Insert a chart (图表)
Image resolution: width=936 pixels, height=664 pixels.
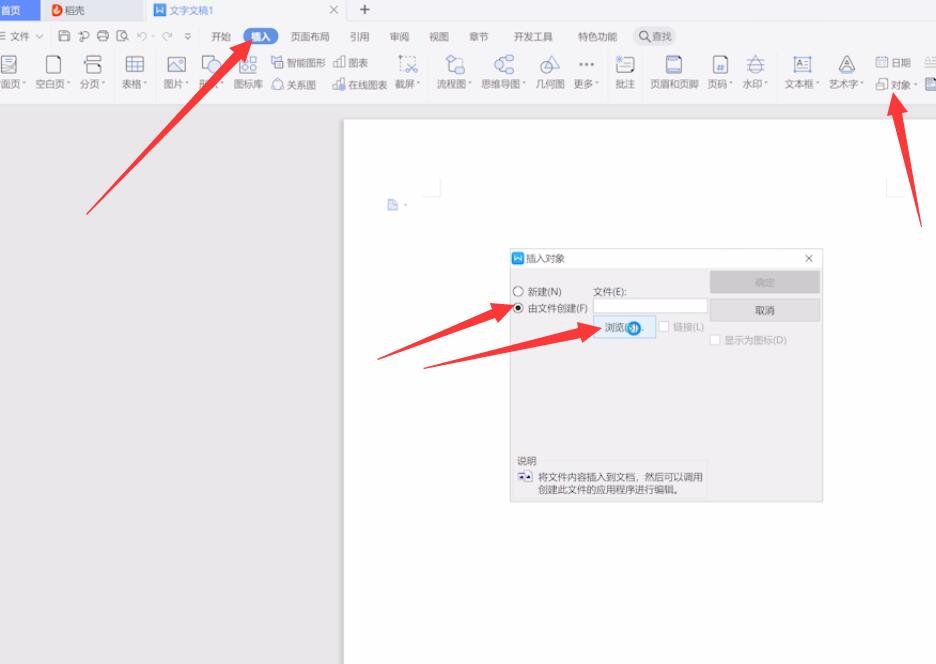[350, 62]
